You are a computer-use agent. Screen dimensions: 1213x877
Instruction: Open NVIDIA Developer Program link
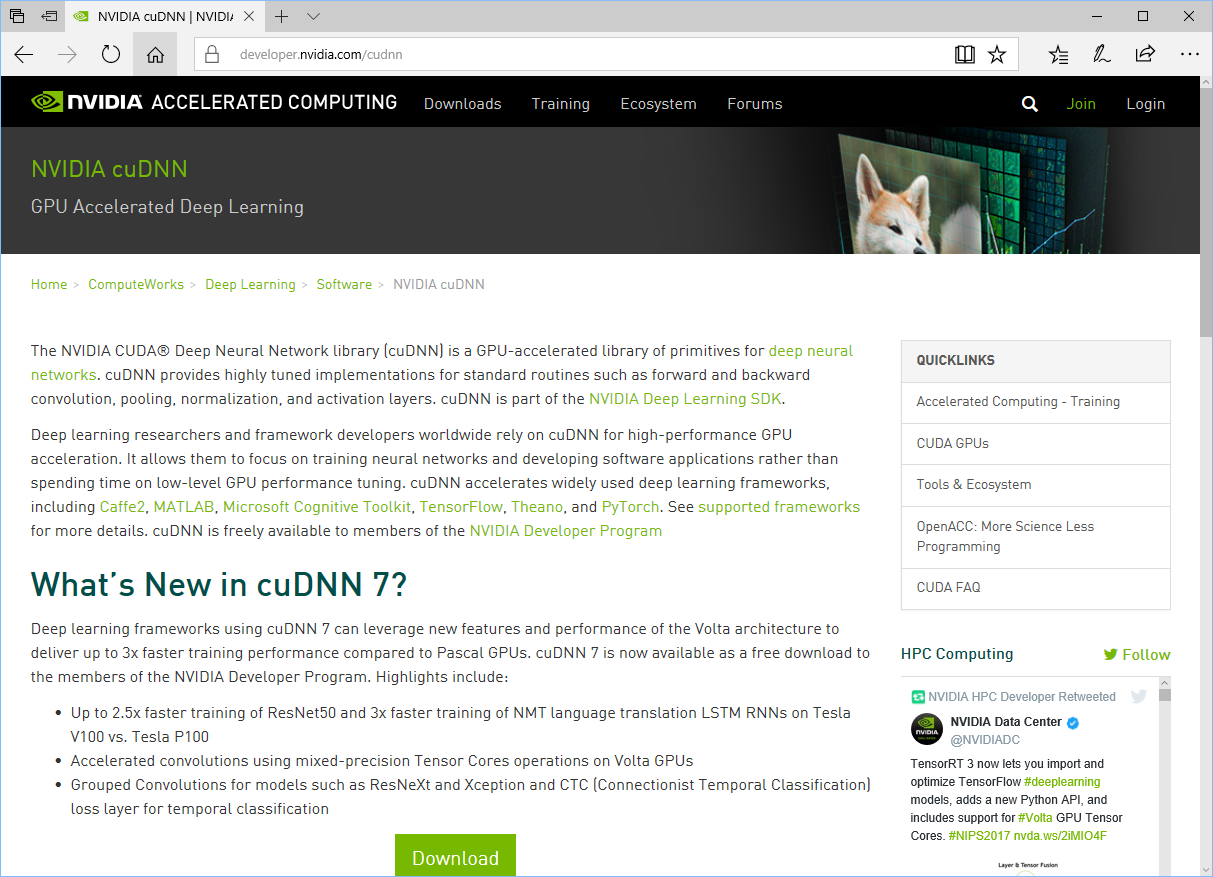[566, 531]
